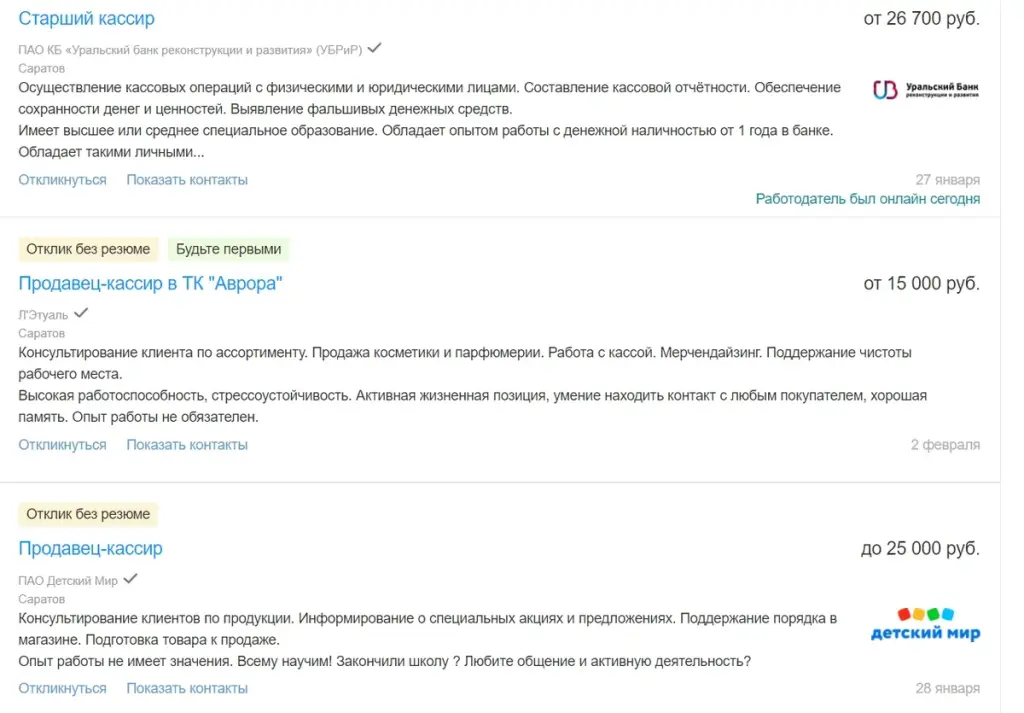Click the verified checkmark next to УБРиР
The height and width of the screenshot is (713, 1024).
click(375, 48)
